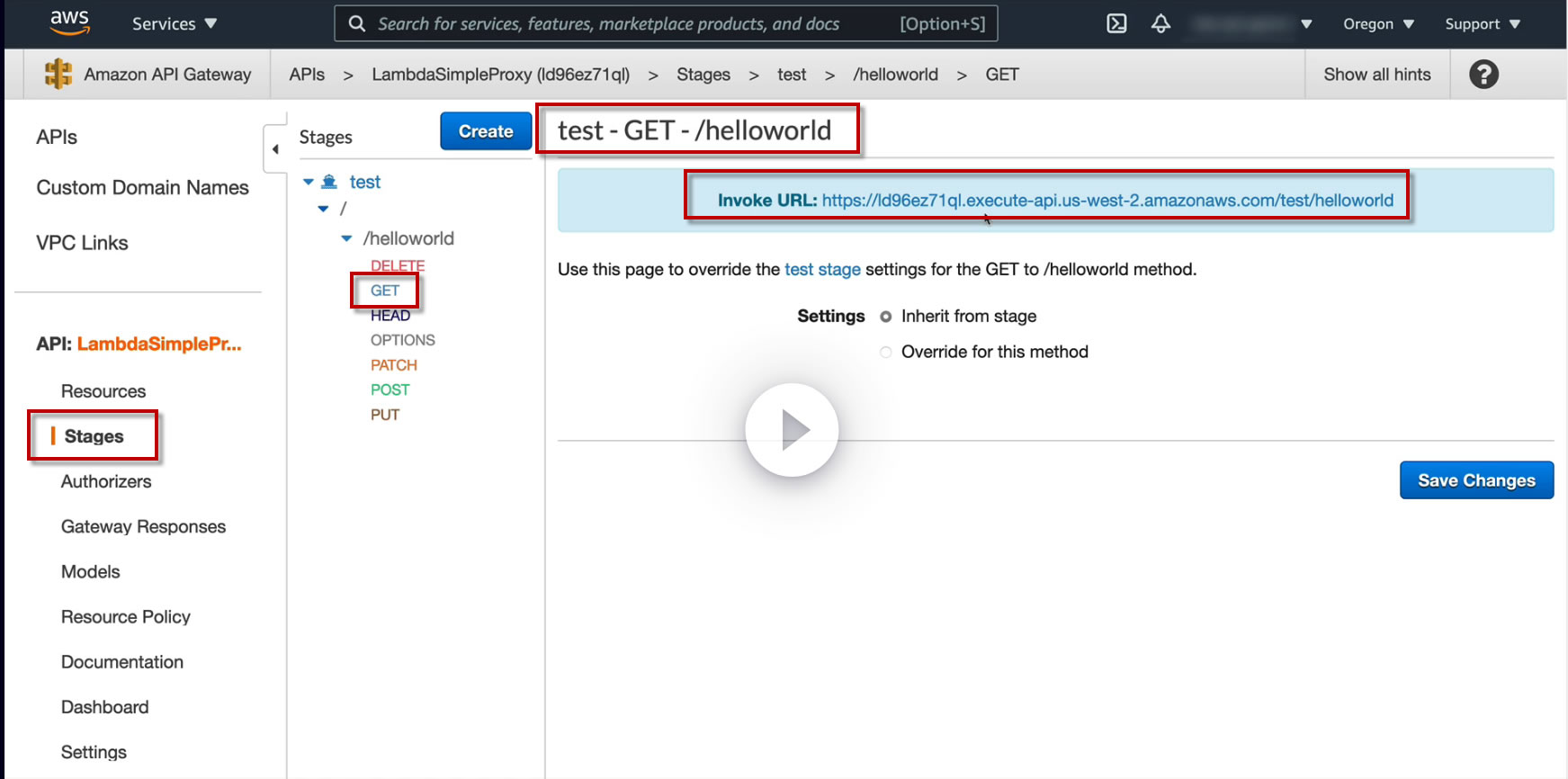The width and height of the screenshot is (1568, 779).
Task: Open AWS CloudShell icon
Action: 1116,23
